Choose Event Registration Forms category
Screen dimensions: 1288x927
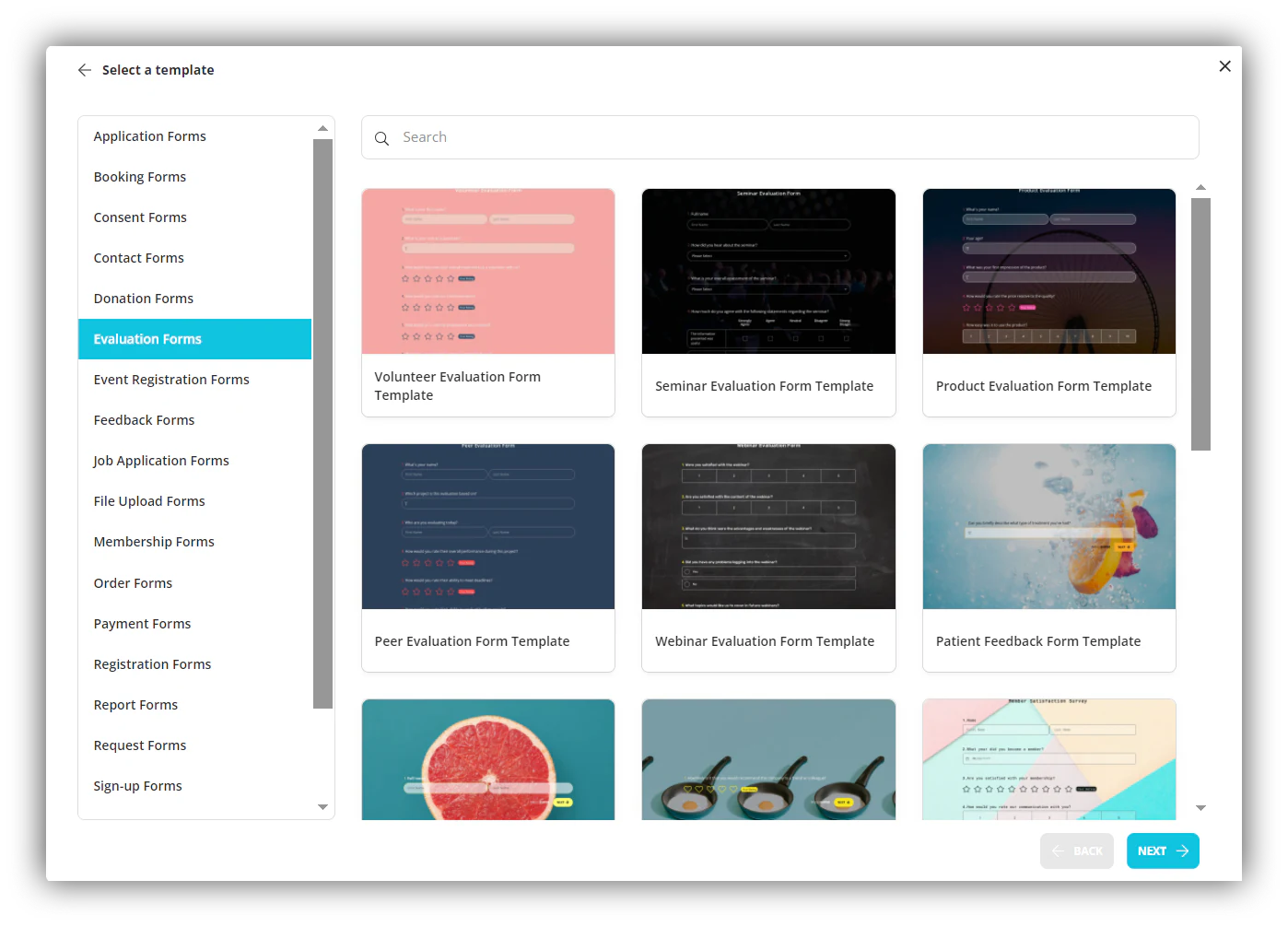click(x=194, y=380)
